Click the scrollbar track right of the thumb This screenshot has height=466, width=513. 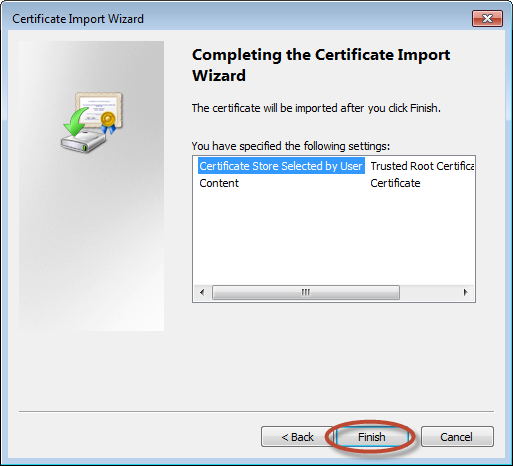(x=428, y=292)
